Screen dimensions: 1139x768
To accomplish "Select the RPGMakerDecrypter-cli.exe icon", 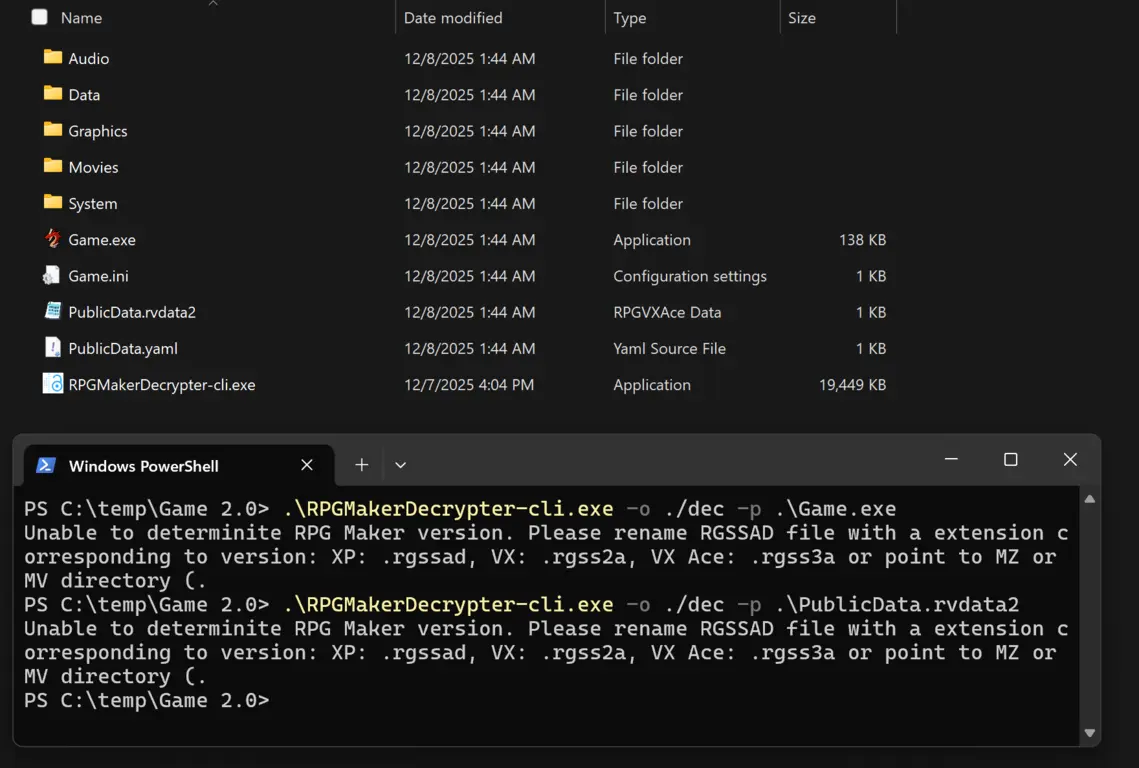I will [53, 384].
